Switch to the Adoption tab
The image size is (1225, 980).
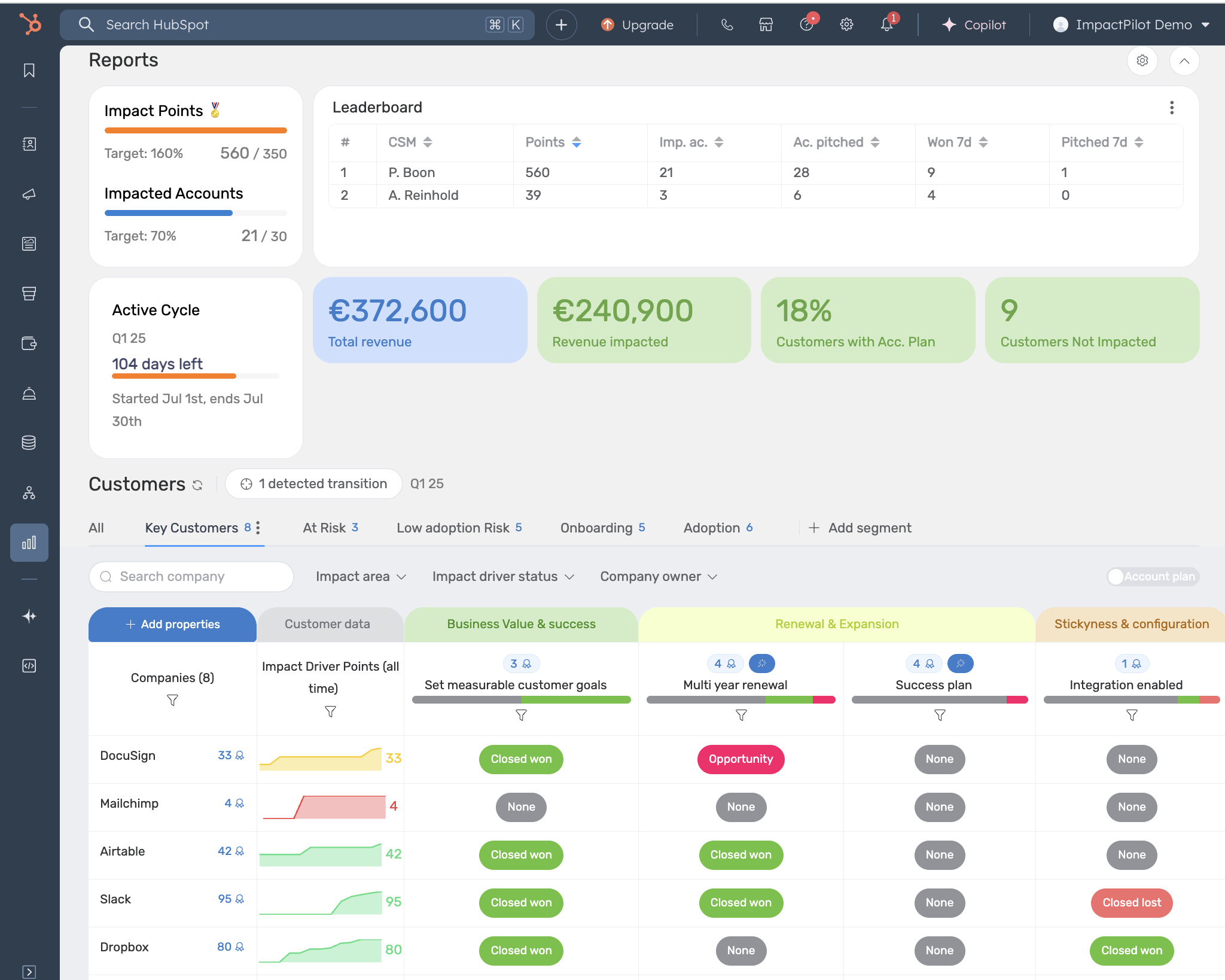pyautogui.click(x=718, y=528)
